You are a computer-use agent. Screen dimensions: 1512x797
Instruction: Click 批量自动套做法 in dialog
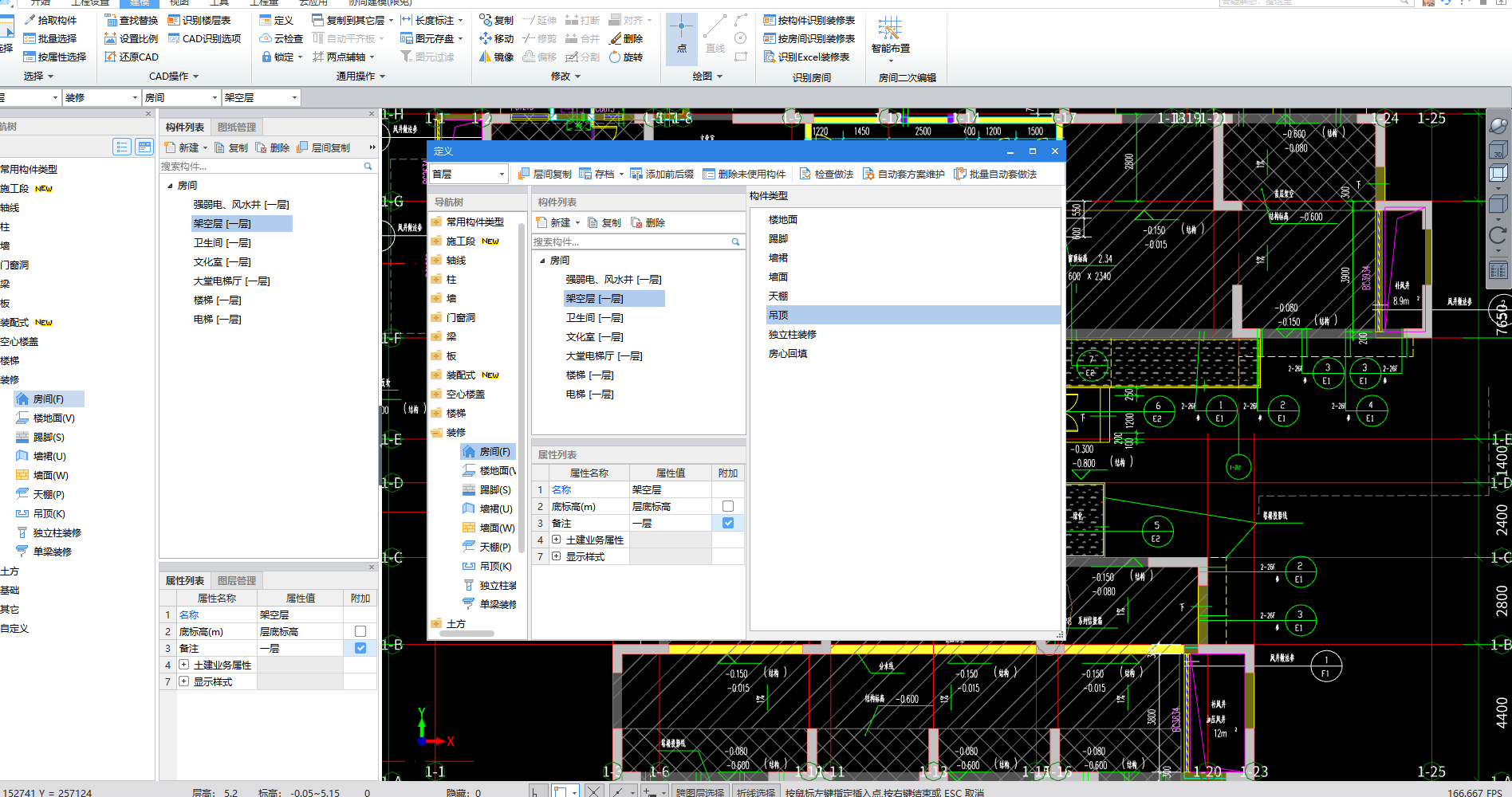tap(995, 174)
